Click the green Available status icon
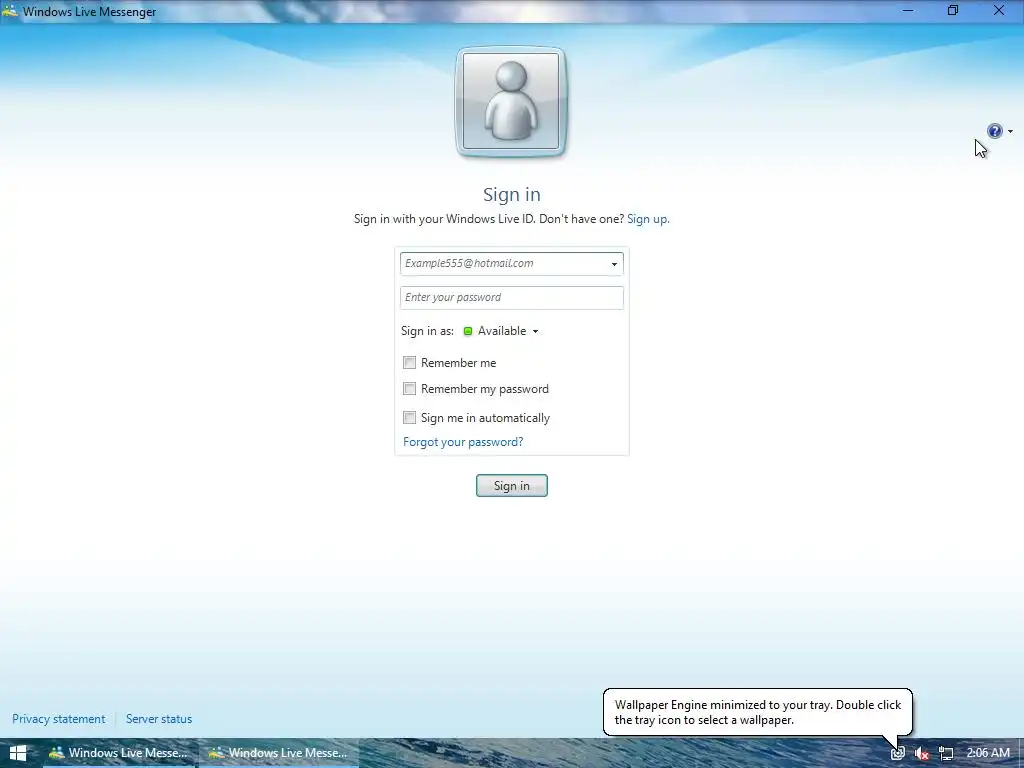 coord(468,331)
